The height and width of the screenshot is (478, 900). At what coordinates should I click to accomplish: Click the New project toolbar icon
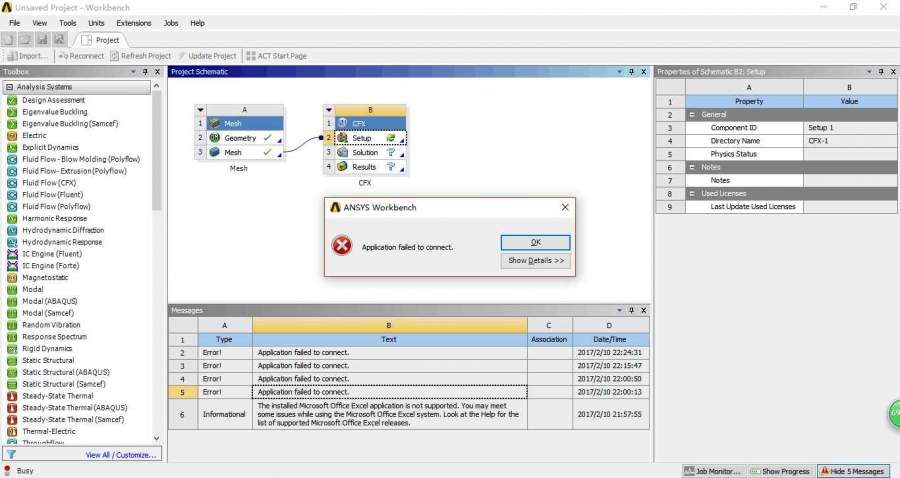click(9, 40)
